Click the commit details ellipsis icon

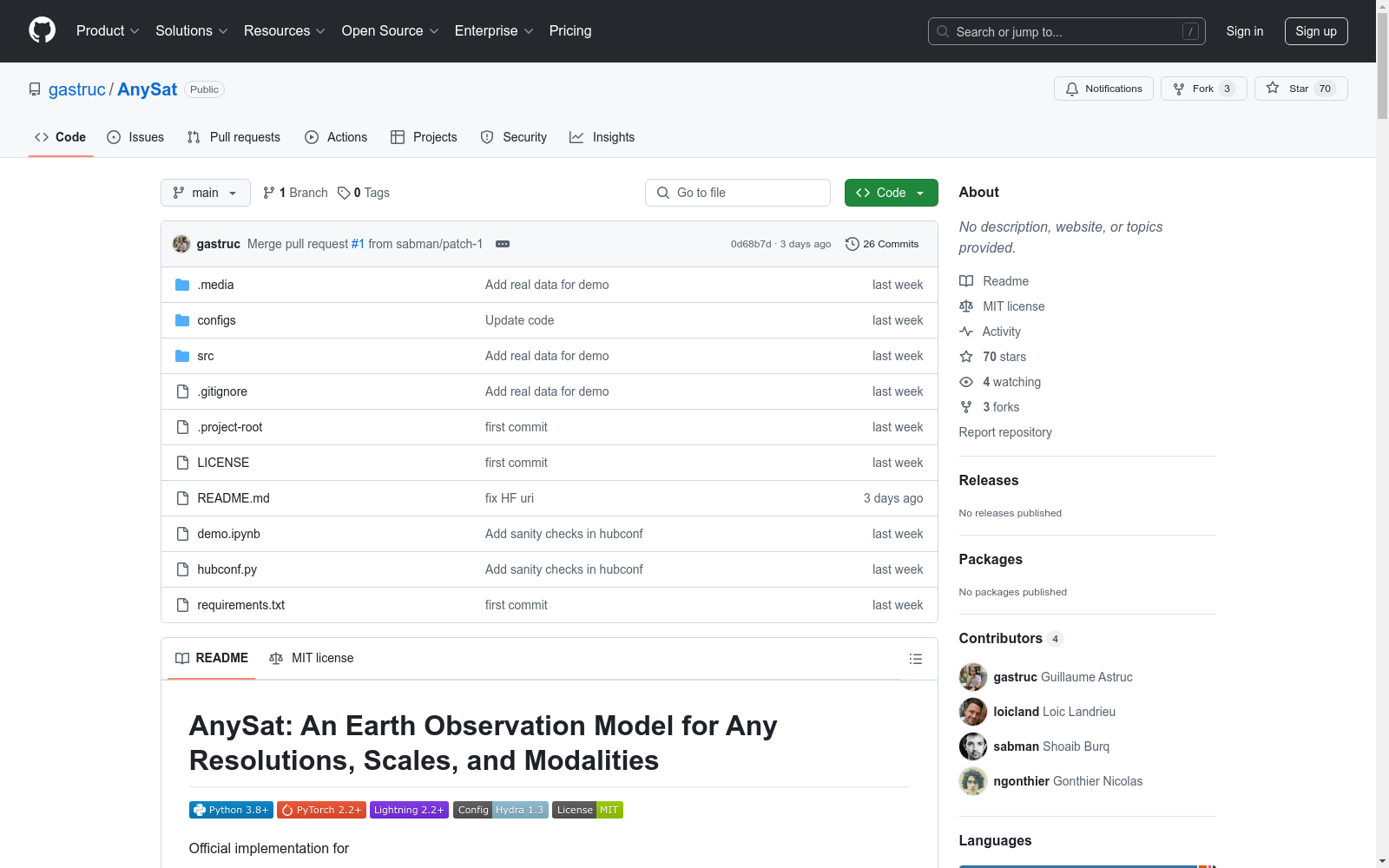tap(503, 244)
